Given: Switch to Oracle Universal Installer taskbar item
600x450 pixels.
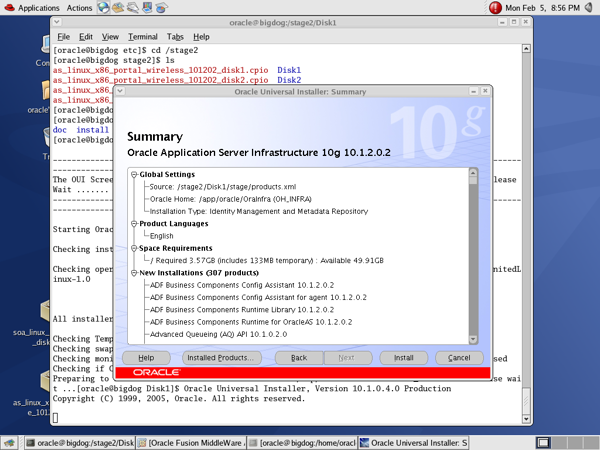Looking at the screenshot, I should coord(413,443).
